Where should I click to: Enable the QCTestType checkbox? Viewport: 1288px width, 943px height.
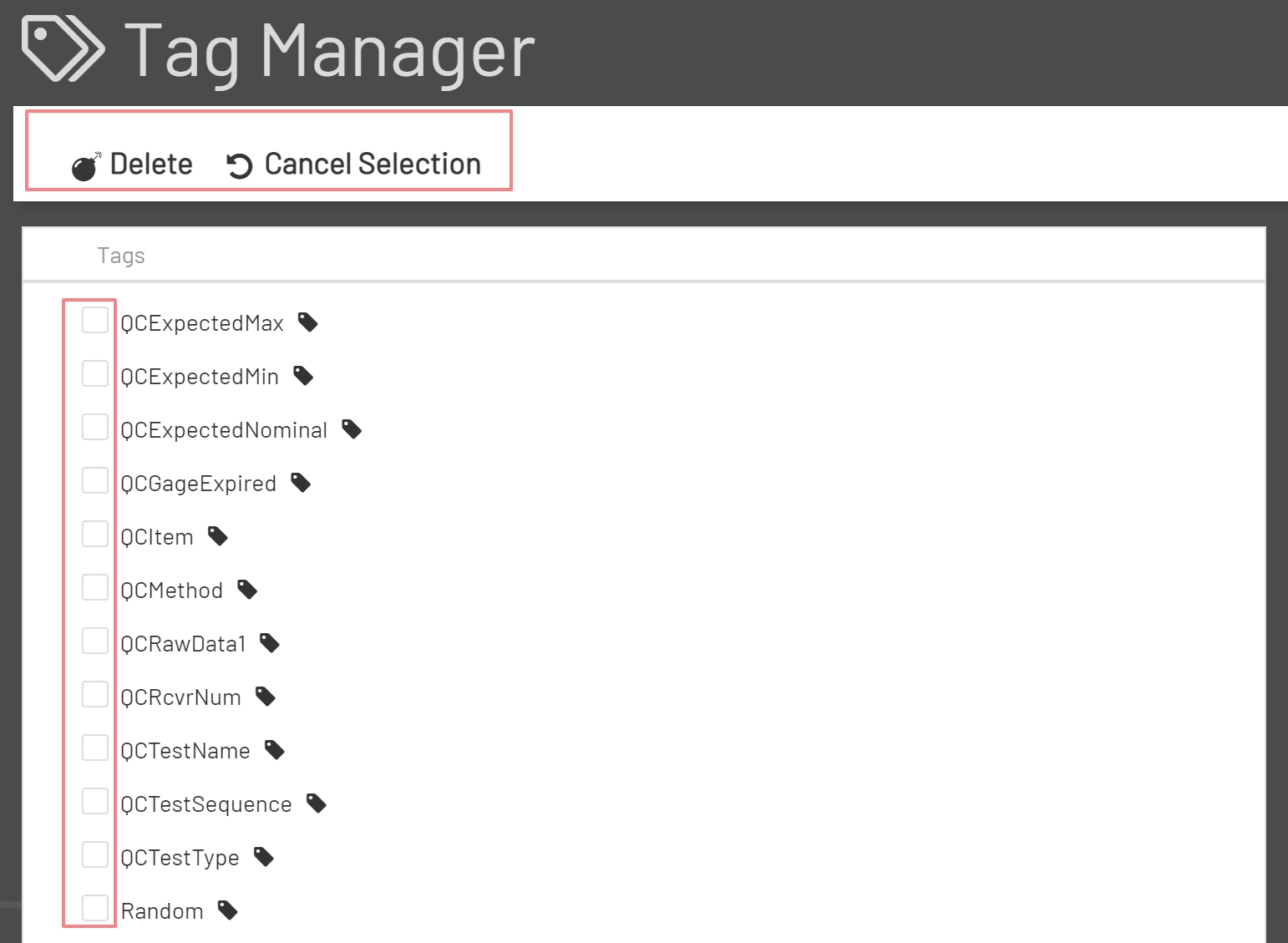click(95, 854)
